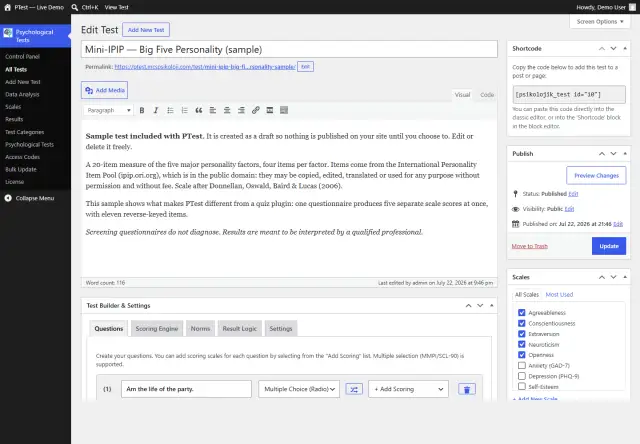Click the Add New Test button
This screenshot has height=444, width=640.
(146, 30)
